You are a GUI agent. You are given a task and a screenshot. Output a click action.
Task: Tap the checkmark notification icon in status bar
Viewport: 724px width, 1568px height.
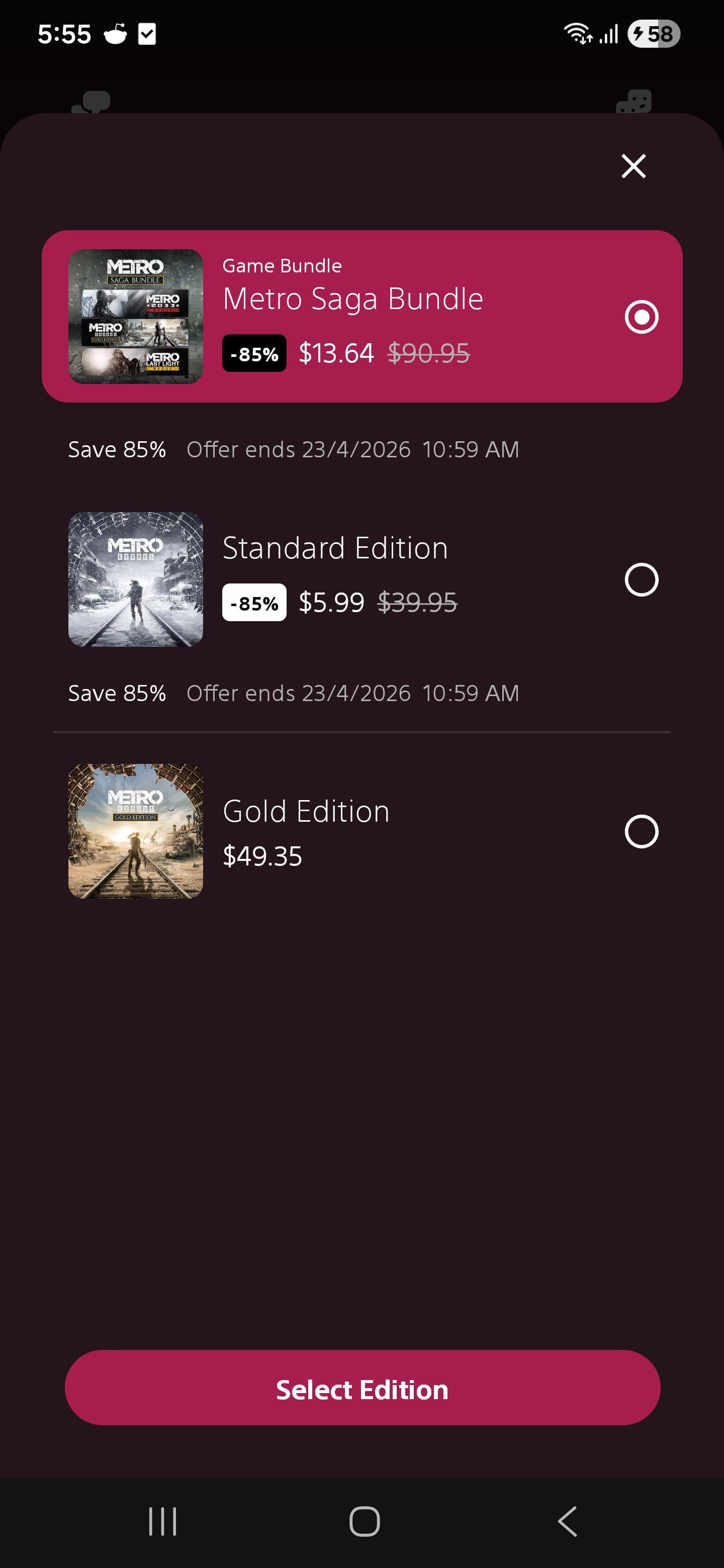147,34
